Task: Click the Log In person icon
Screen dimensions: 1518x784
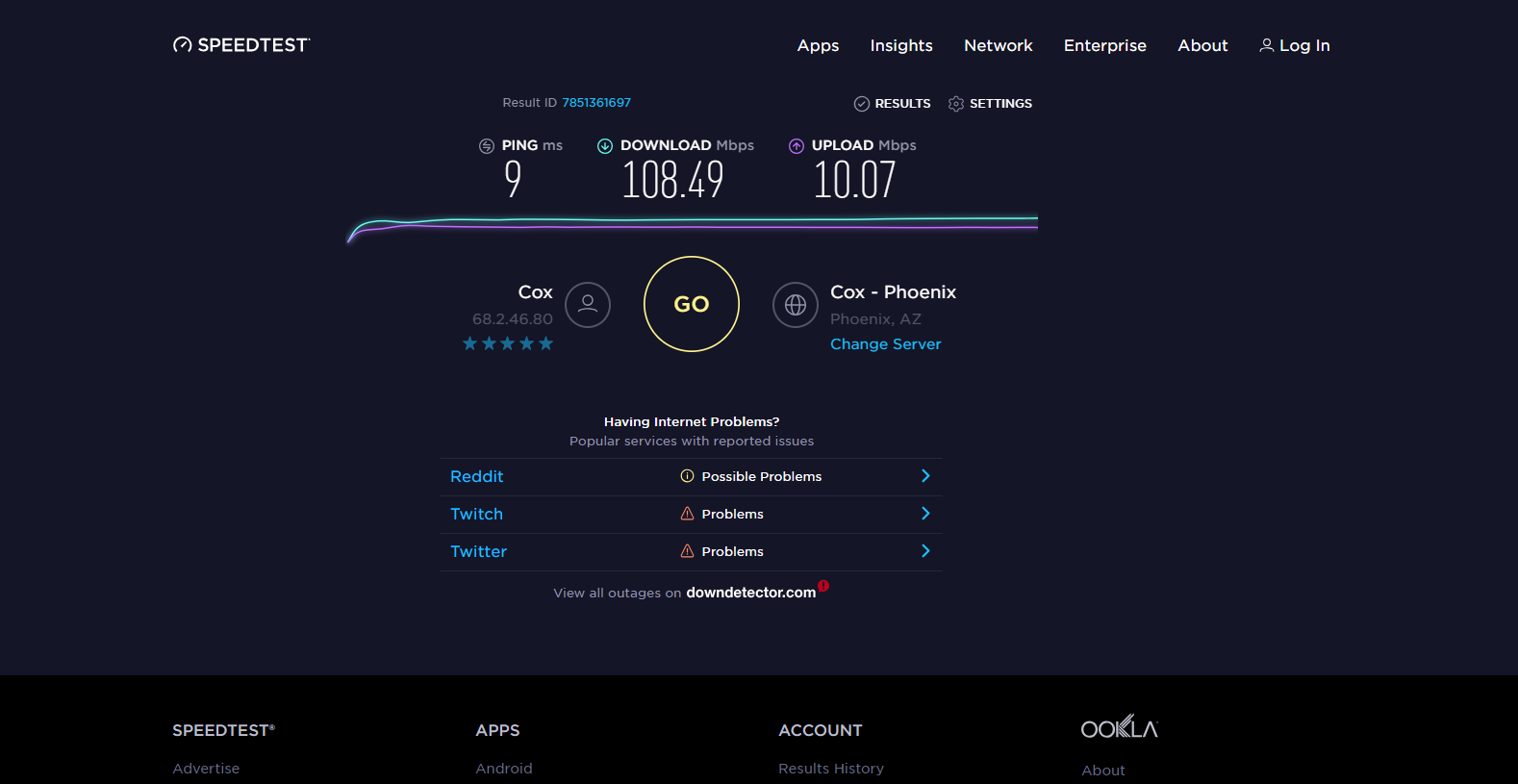Action: (1267, 45)
